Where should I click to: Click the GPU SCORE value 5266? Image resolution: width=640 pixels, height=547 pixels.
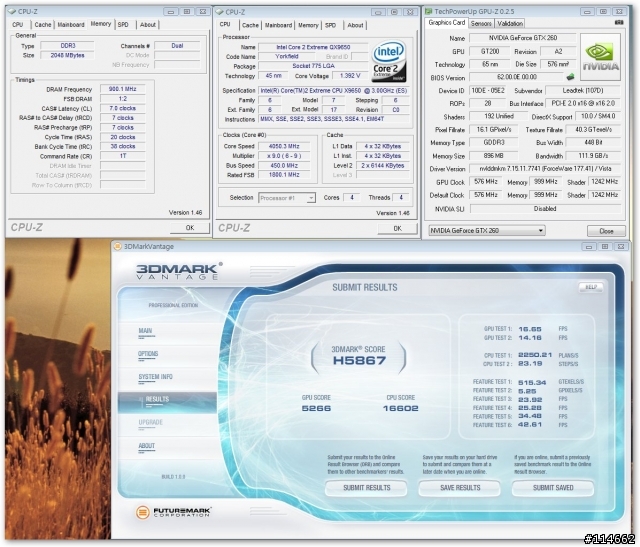pyautogui.click(x=316, y=408)
